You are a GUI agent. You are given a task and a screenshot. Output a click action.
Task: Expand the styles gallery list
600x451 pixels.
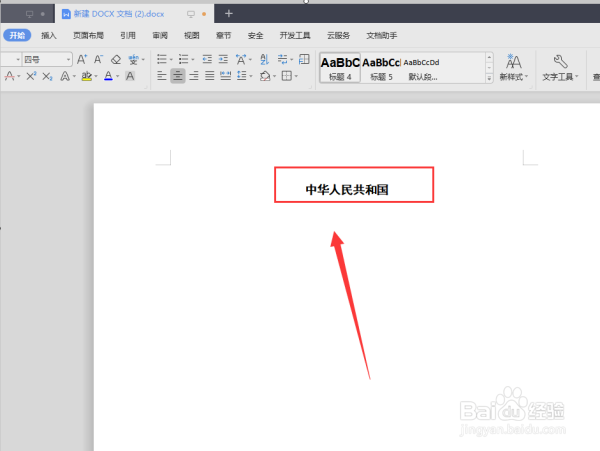[x=489, y=78]
